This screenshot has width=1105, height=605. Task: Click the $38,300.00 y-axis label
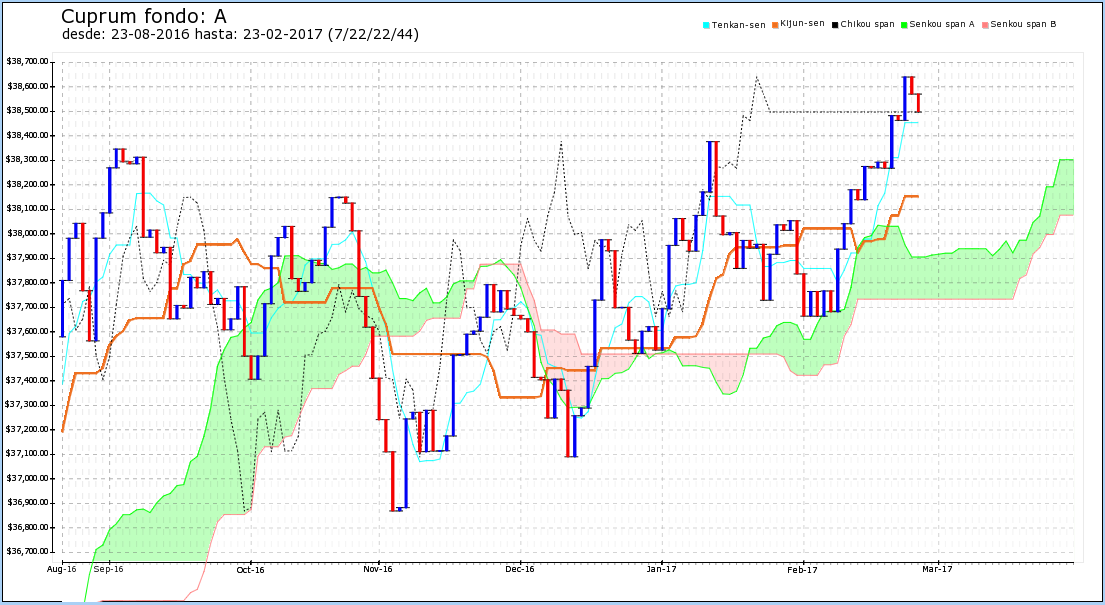pyautogui.click(x=27, y=159)
